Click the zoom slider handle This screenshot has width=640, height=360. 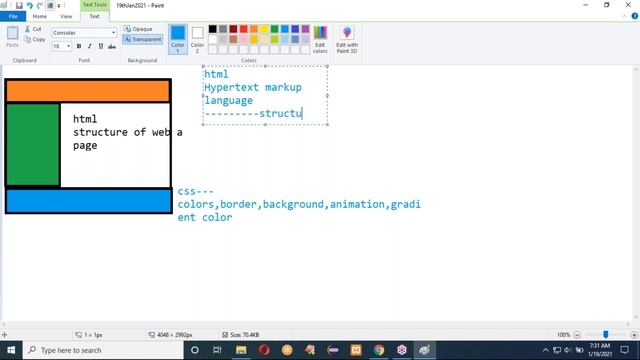pyautogui.click(x=606, y=335)
